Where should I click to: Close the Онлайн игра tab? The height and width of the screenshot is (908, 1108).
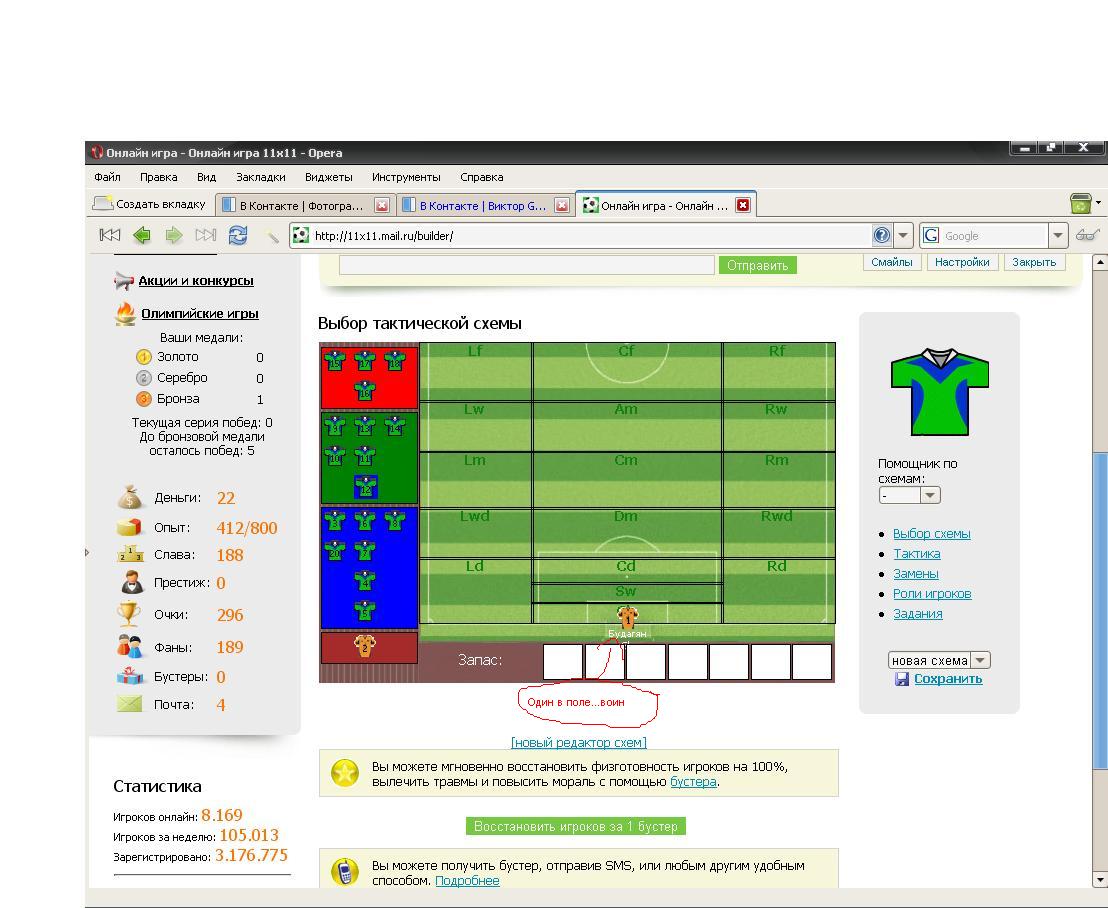tap(742, 205)
